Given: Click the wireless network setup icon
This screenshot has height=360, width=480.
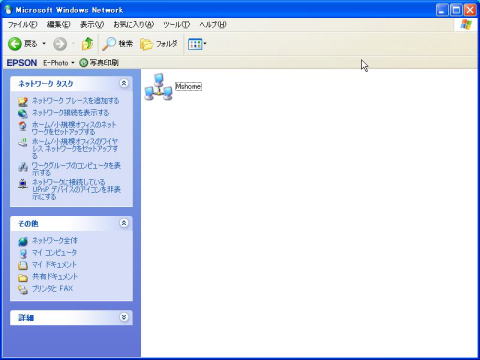Looking at the screenshot, I should point(23,142).
